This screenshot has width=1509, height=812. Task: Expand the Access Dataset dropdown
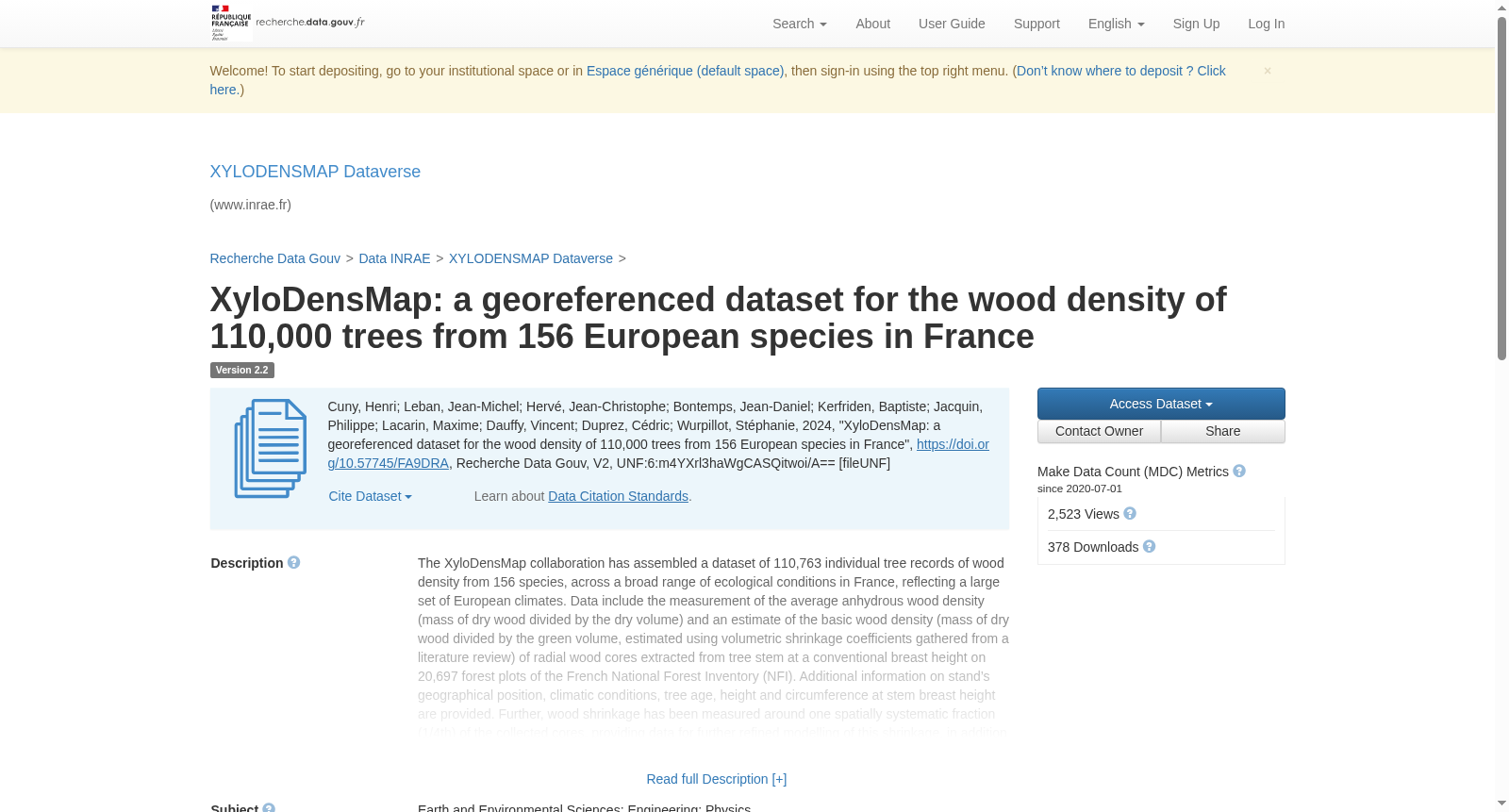coord(1161,404)
